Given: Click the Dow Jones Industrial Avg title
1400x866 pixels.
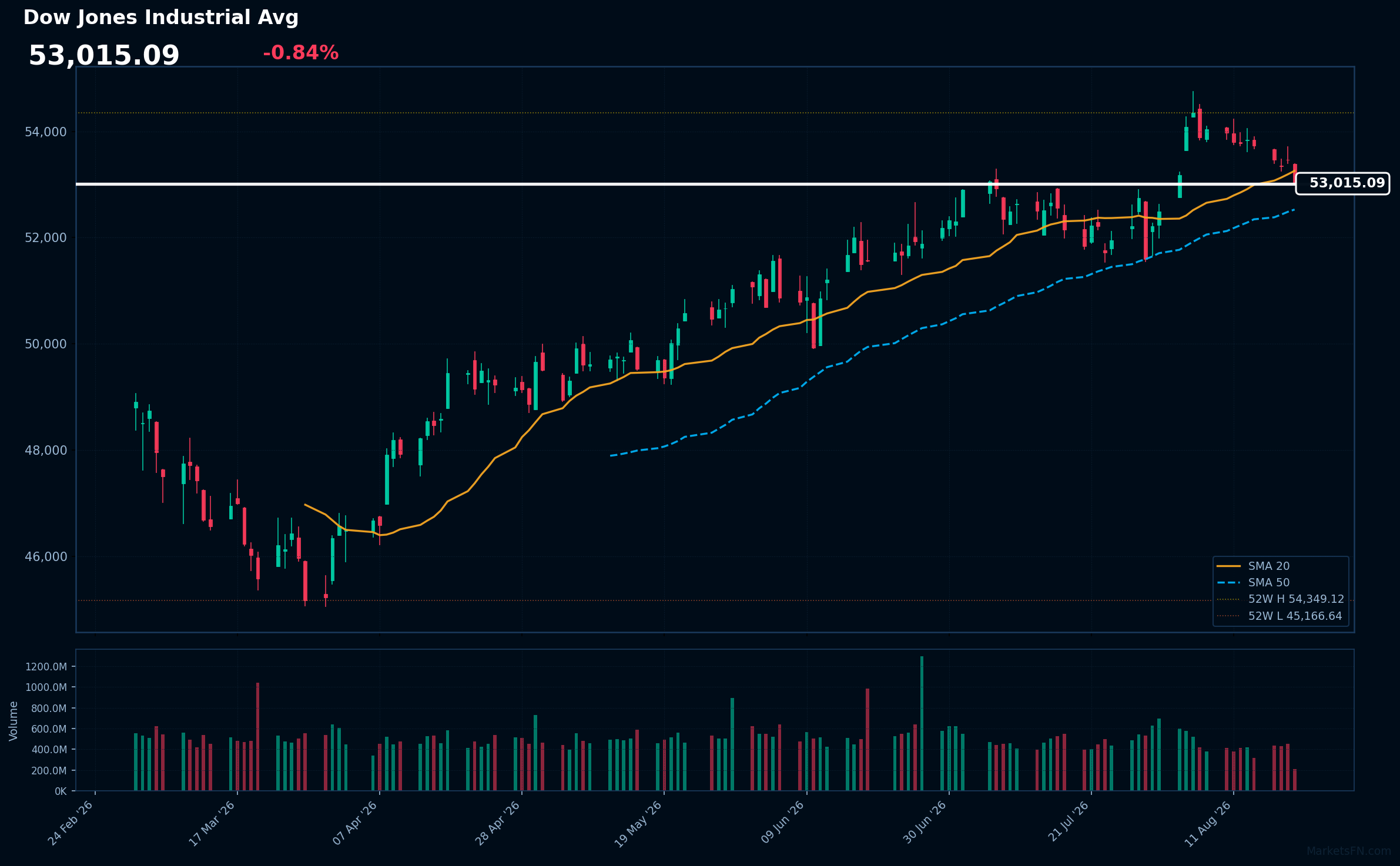Looking at the screenshot, I should pyautogui.click(x=161, y=18).
